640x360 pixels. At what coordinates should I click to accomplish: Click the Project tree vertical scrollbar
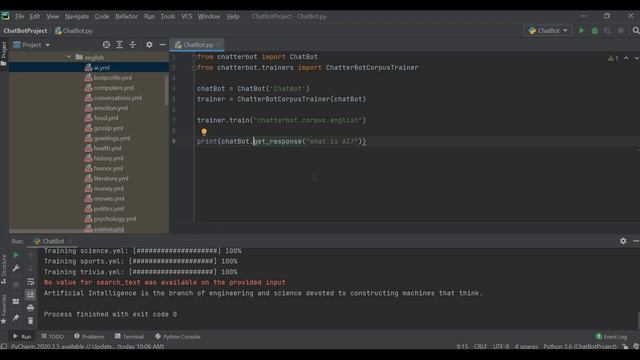pos(166,90)
